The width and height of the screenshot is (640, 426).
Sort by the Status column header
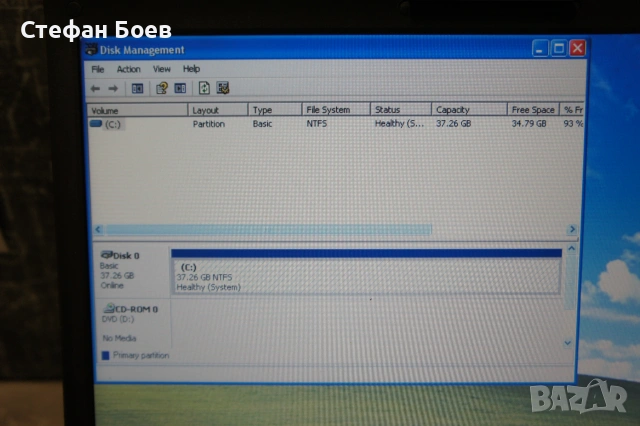[x=401, y=110]
